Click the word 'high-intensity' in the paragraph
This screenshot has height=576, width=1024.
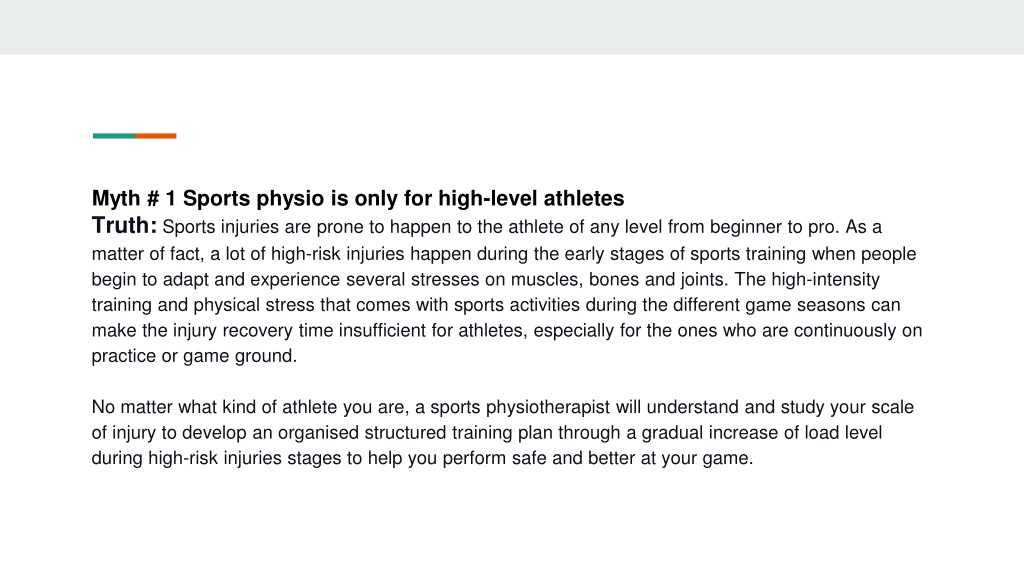point(825,280)
